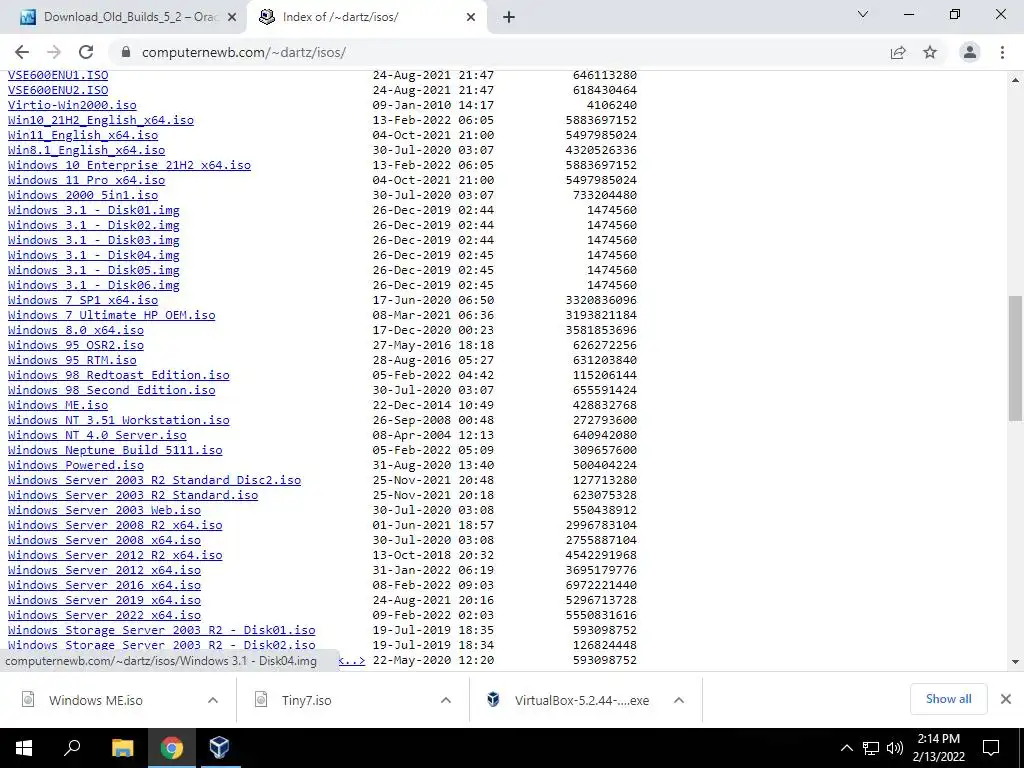The width and height of the screenshot is (1024, 768).
Task: Open Windows 2000 5in1.iso link
Action: (x=83, y=195)
